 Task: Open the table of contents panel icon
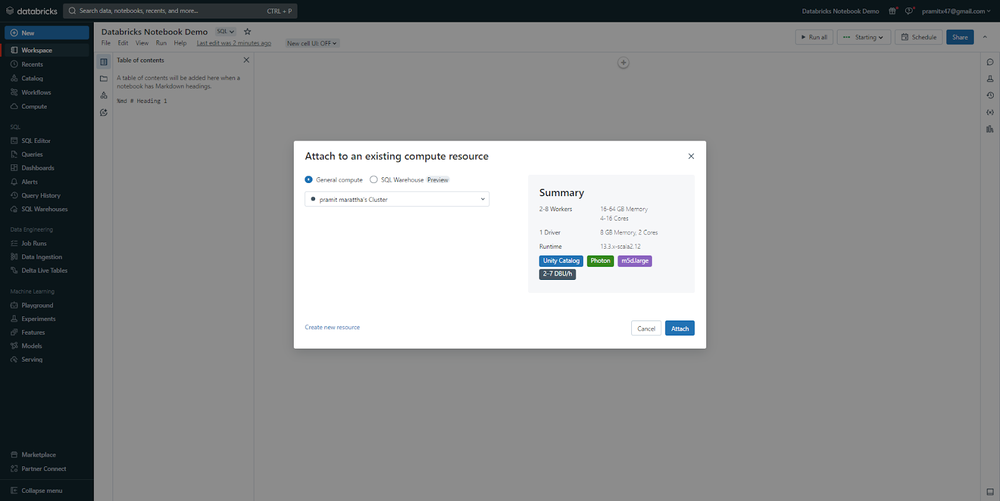pos(103,62)
